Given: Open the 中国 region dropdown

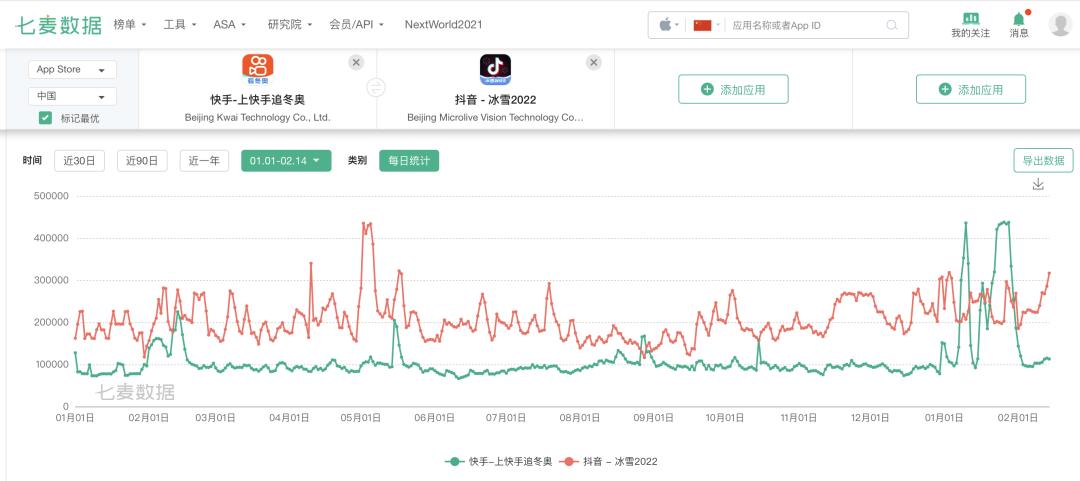Looking at the screenshot, I should click(72, 96).
